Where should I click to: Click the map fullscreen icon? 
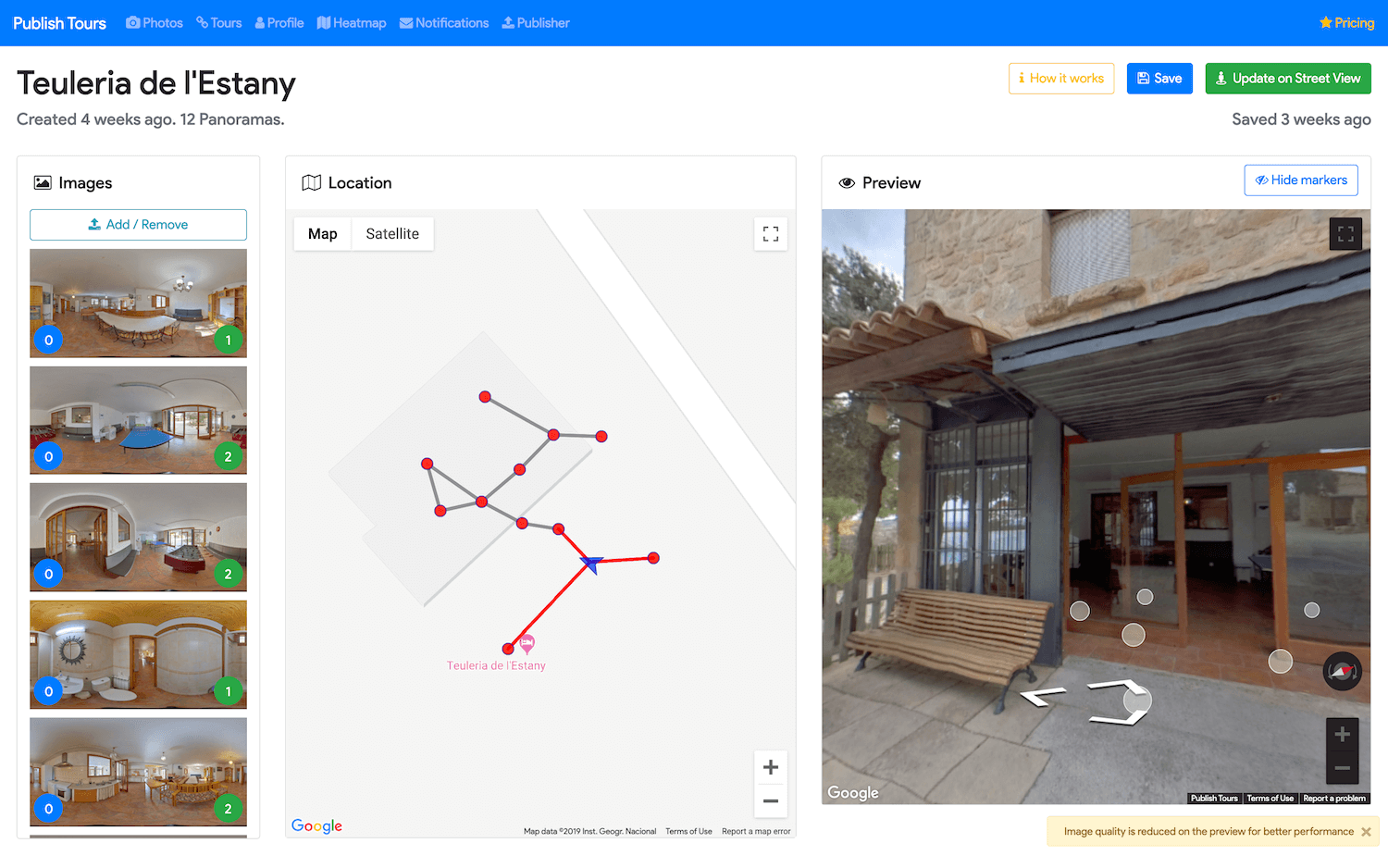tap(770, 234)
